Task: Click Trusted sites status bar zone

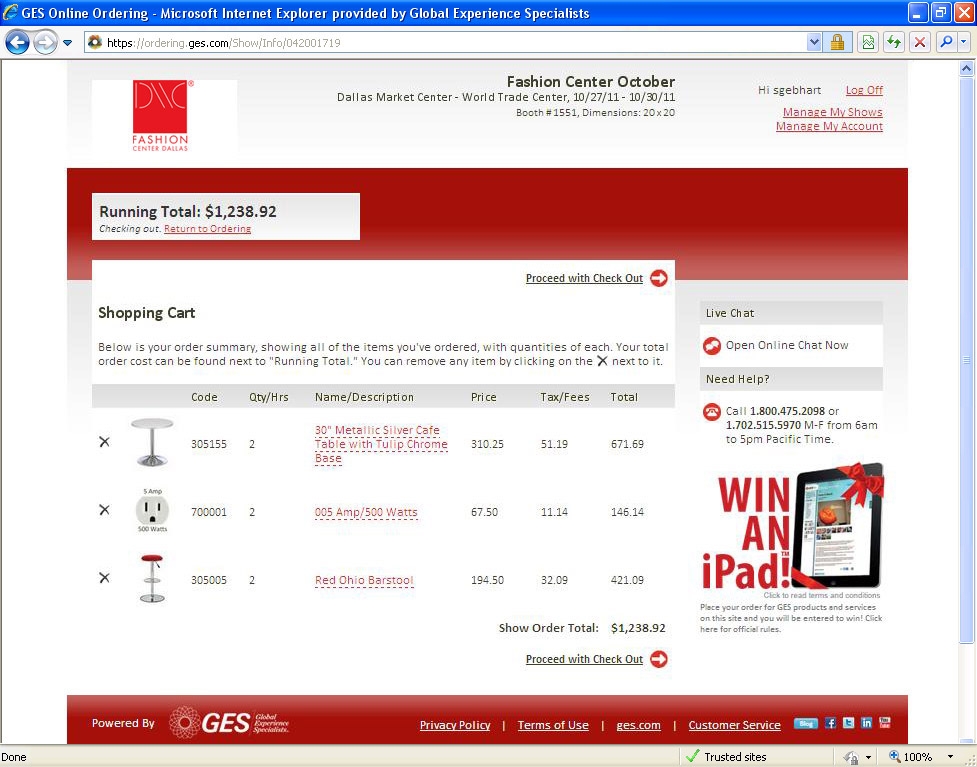Action: tap(727, 757)
